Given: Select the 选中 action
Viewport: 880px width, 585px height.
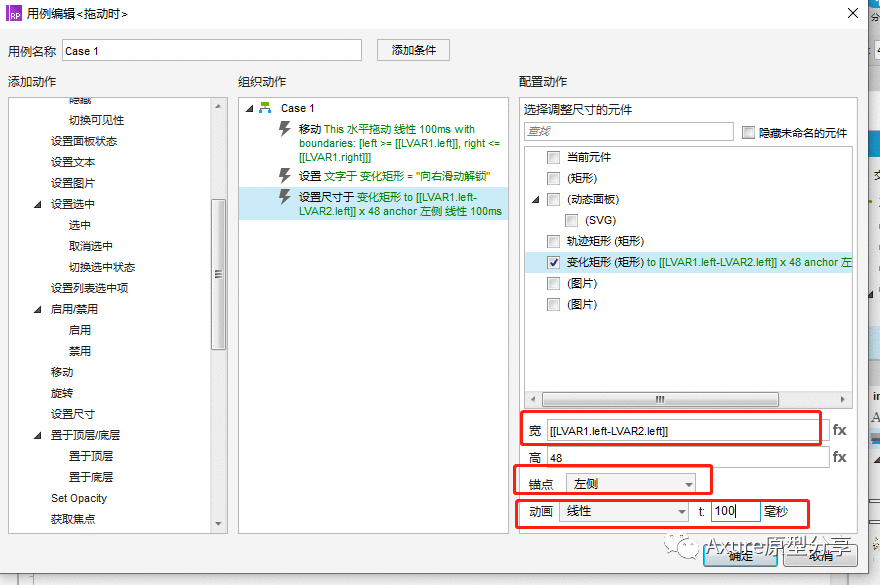Looking at the screenshot, I should 79,225.
